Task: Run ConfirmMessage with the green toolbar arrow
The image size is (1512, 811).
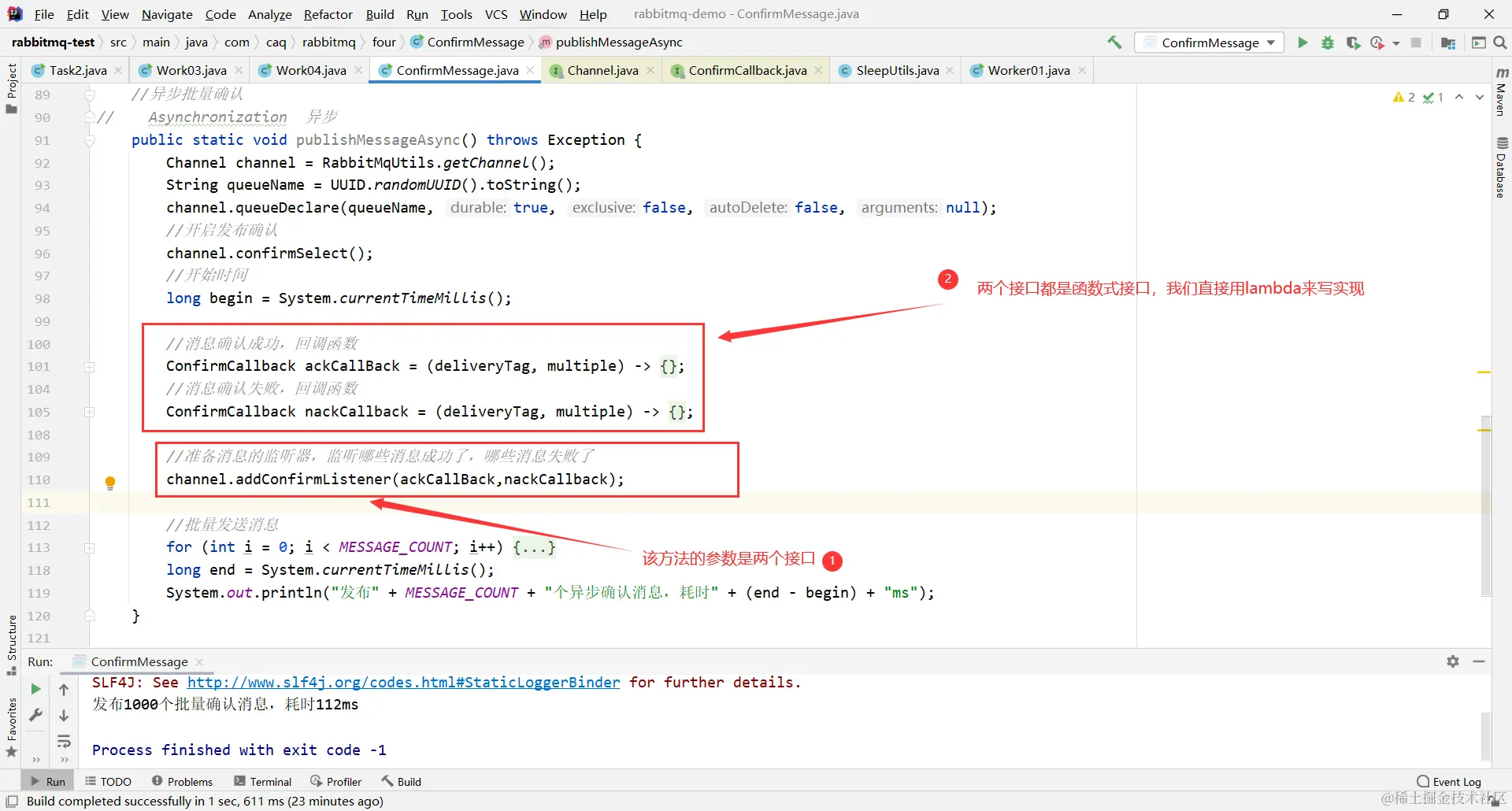Action: pyautogui.click(x=1303, y=43)
